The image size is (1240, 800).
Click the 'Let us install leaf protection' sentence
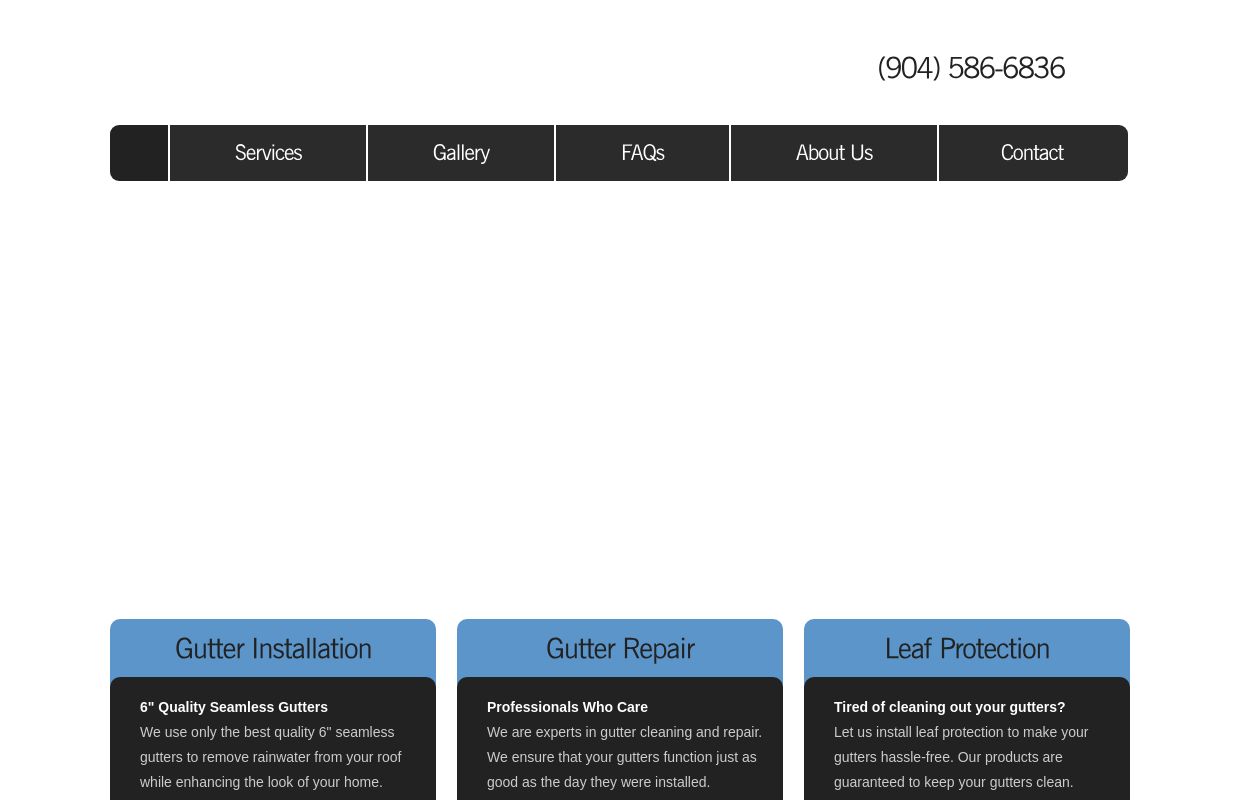(960, 732)
